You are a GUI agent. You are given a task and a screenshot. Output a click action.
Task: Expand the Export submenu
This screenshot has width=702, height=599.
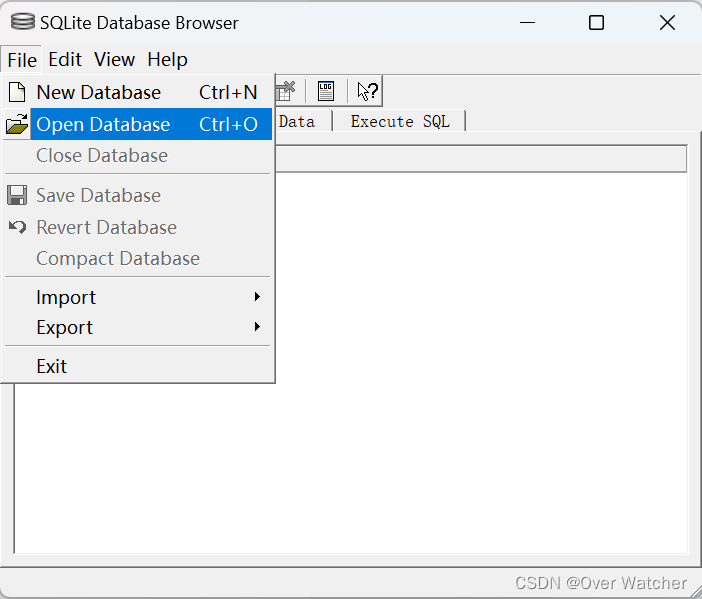tap(138, 328)
